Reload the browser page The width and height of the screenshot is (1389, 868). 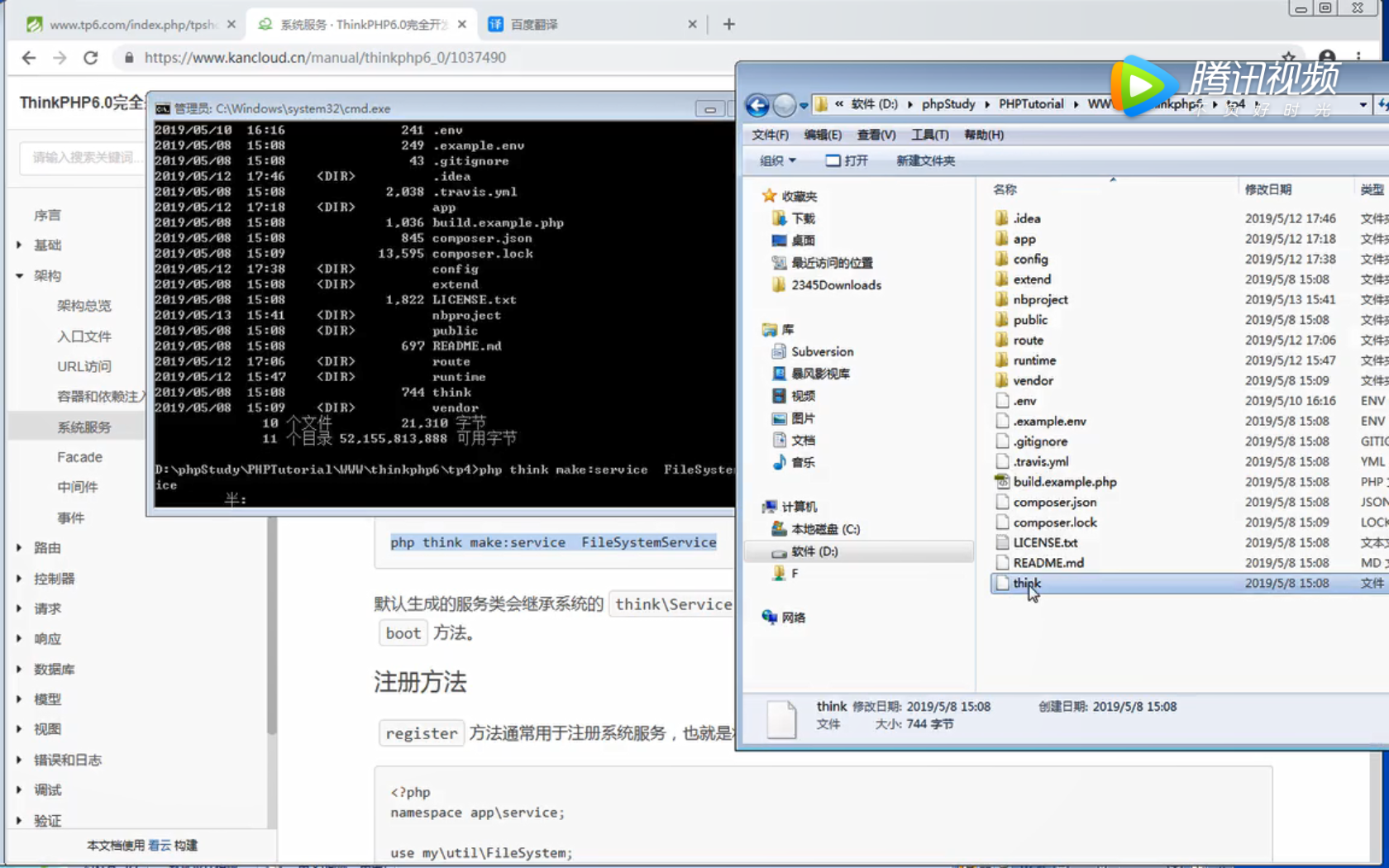coord(91,58)
